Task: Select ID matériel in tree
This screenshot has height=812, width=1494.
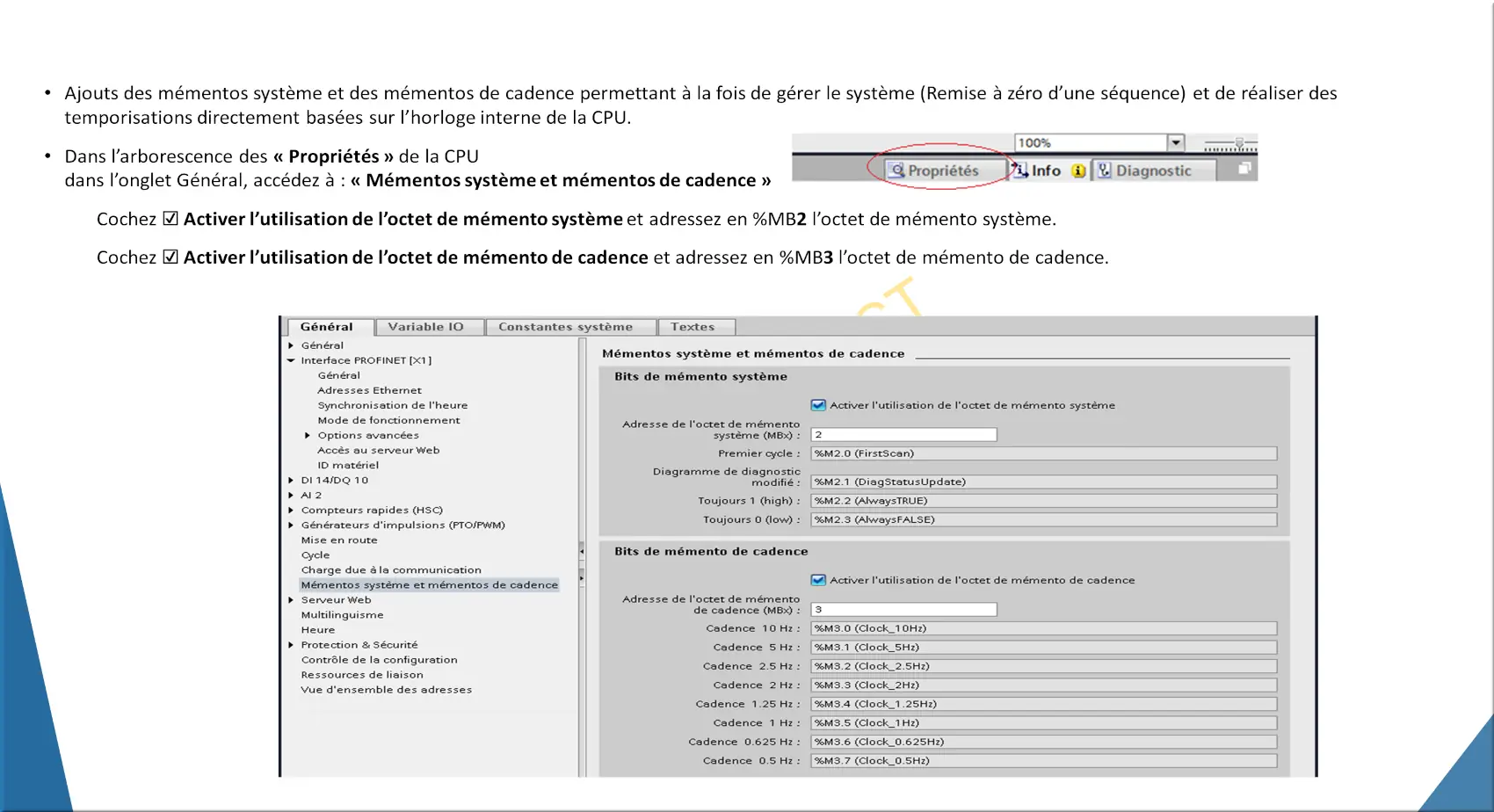Action: coord(349,465)
